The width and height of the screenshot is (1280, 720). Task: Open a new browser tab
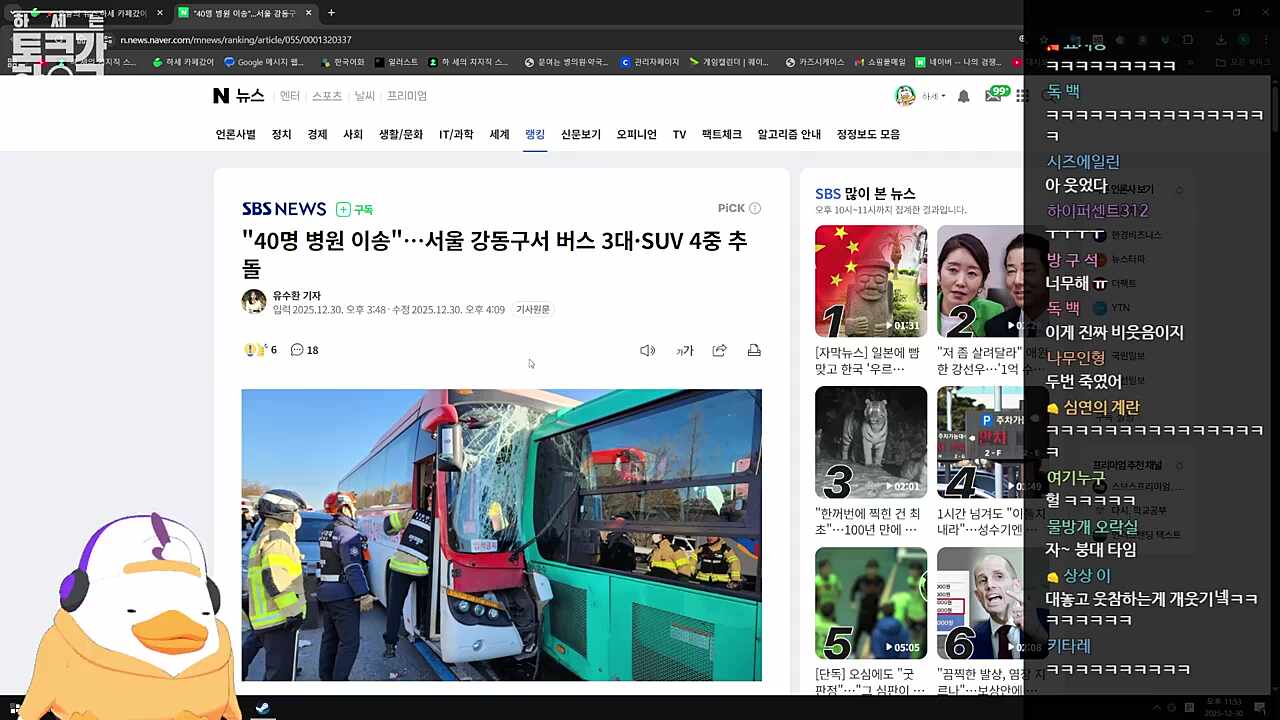click(x=331, y=13)
